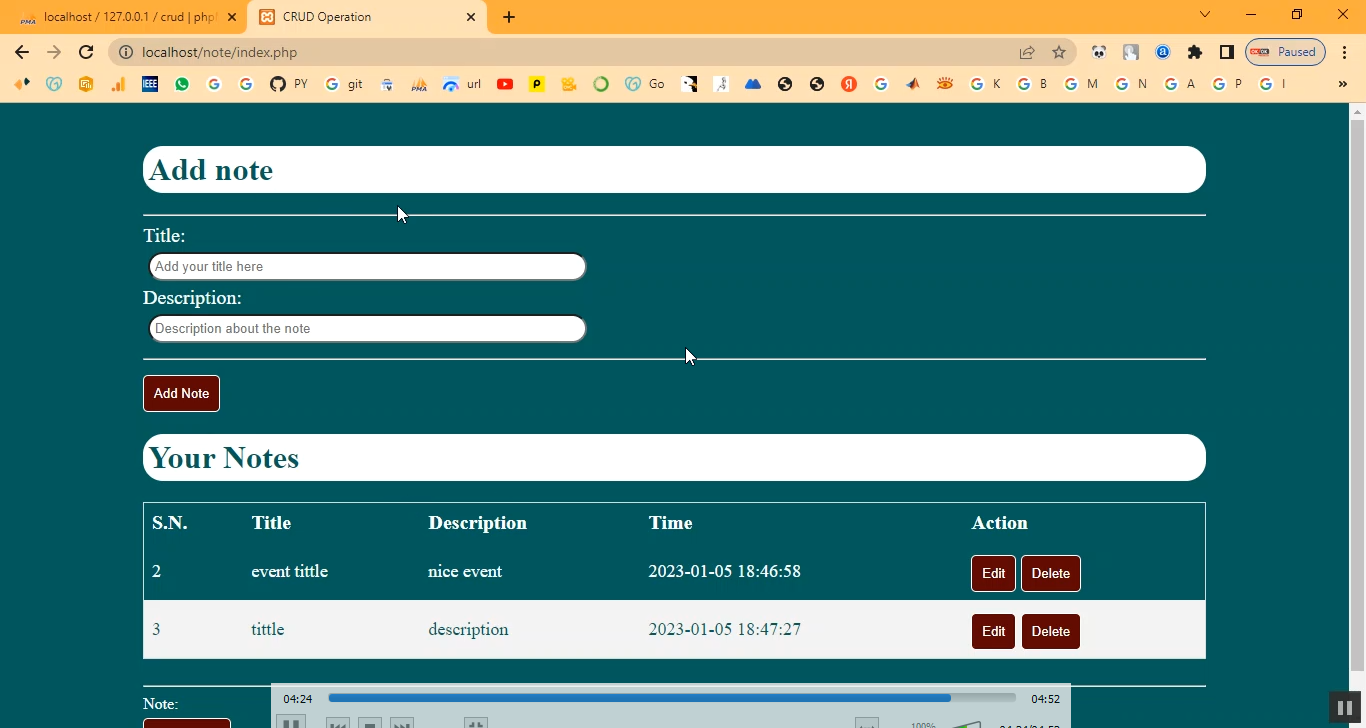Open the tab search dropdown arrow

[1205, 15]
